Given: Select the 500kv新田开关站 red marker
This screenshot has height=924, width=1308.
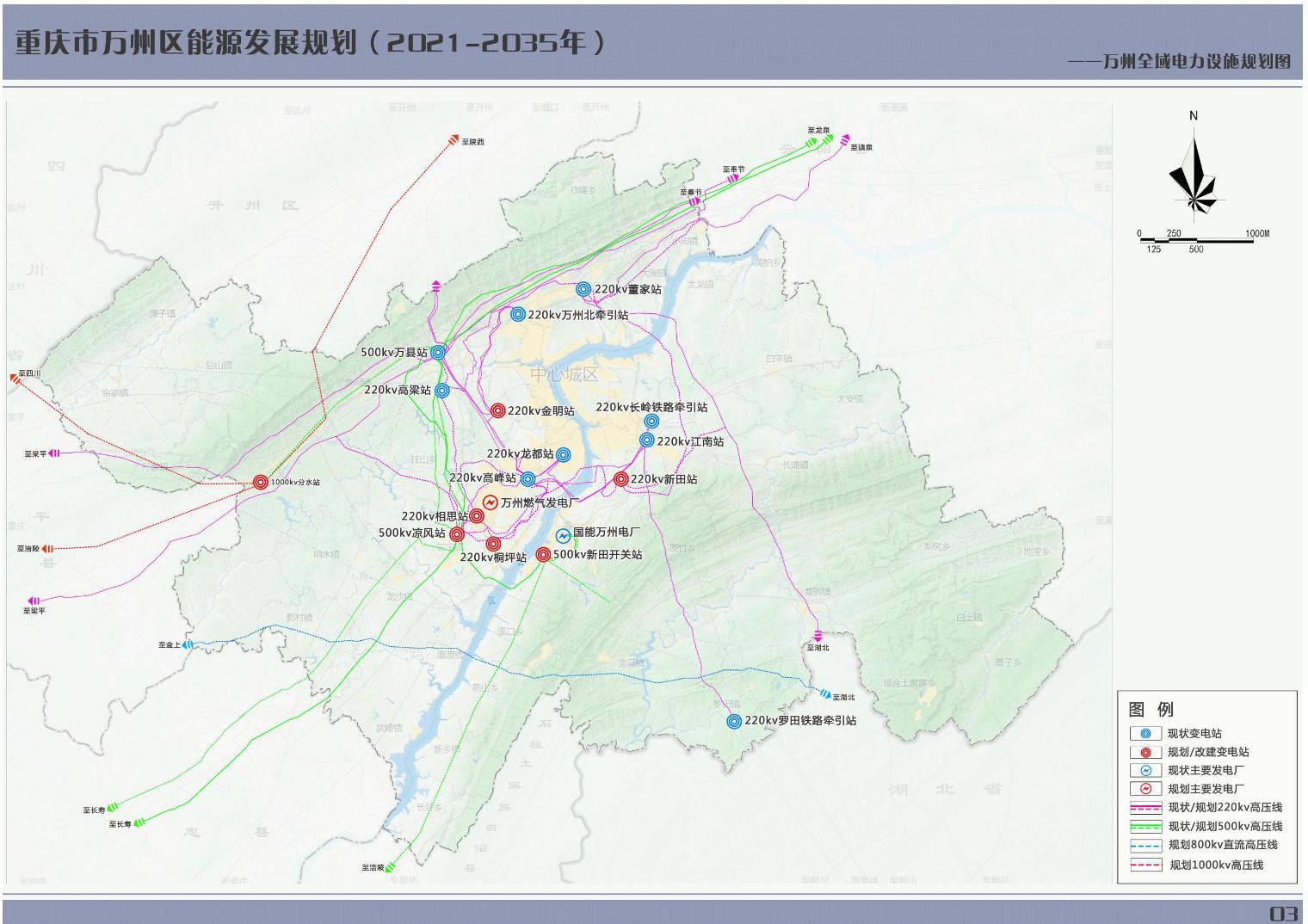Looking at the screenshot, I should click(x=543, y=555).
